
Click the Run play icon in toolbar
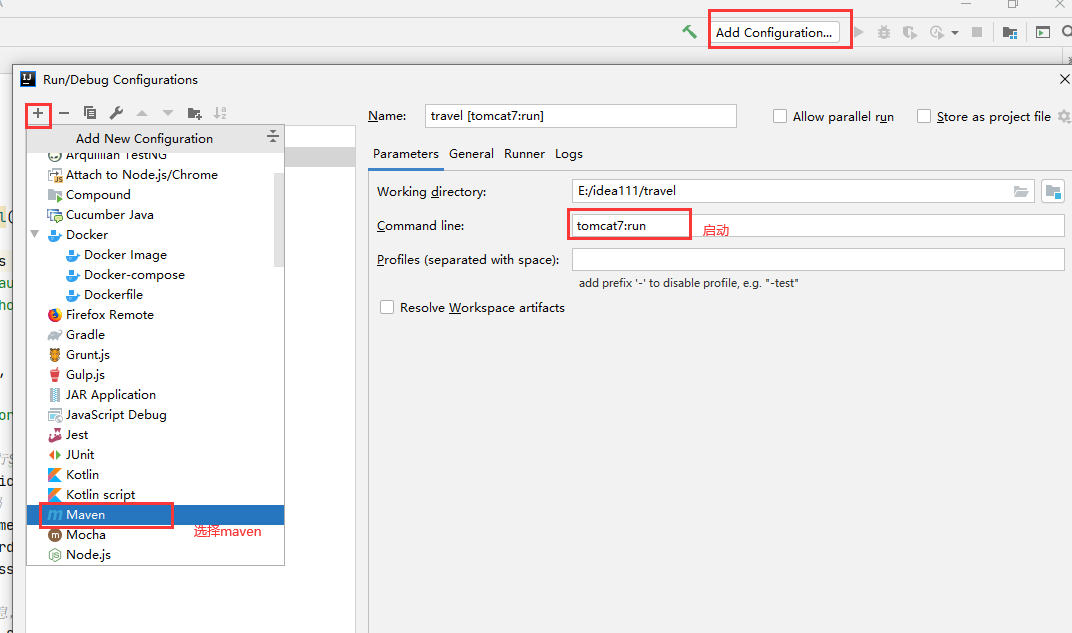859,32
